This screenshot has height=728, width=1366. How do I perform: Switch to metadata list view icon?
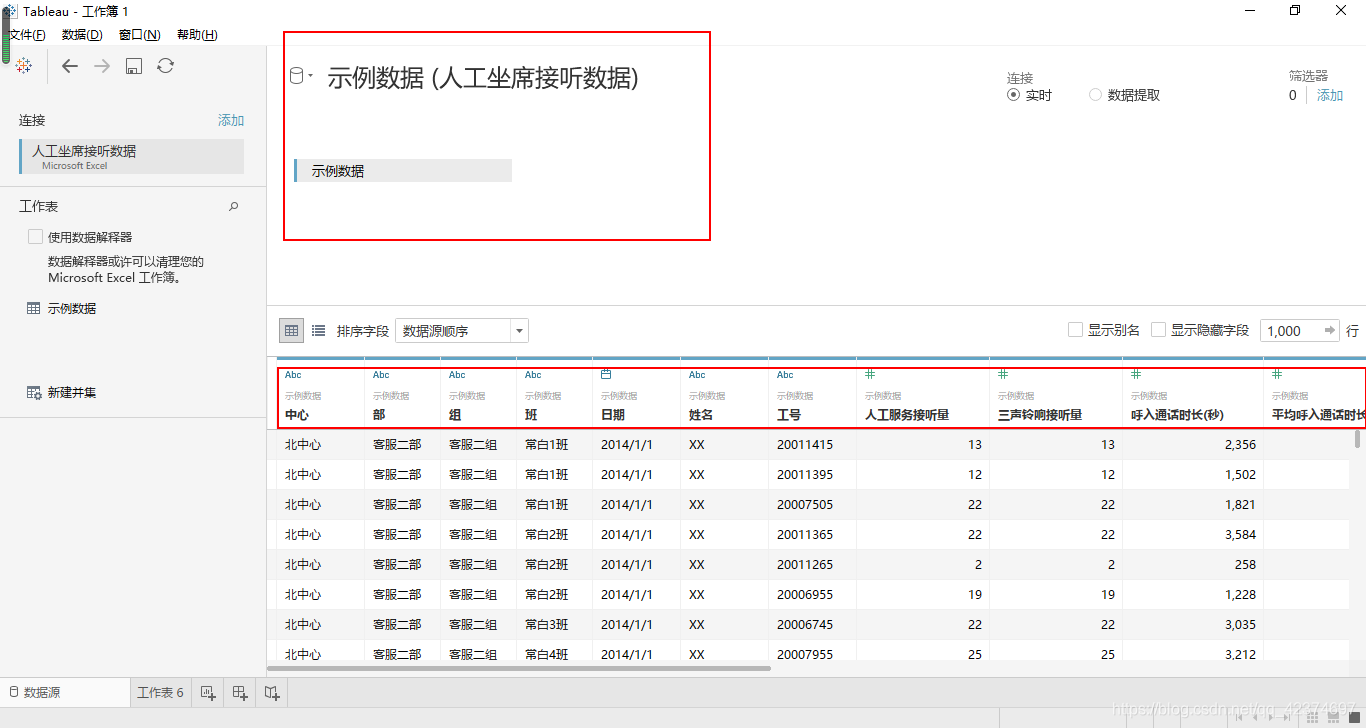[x=318, y=330]
